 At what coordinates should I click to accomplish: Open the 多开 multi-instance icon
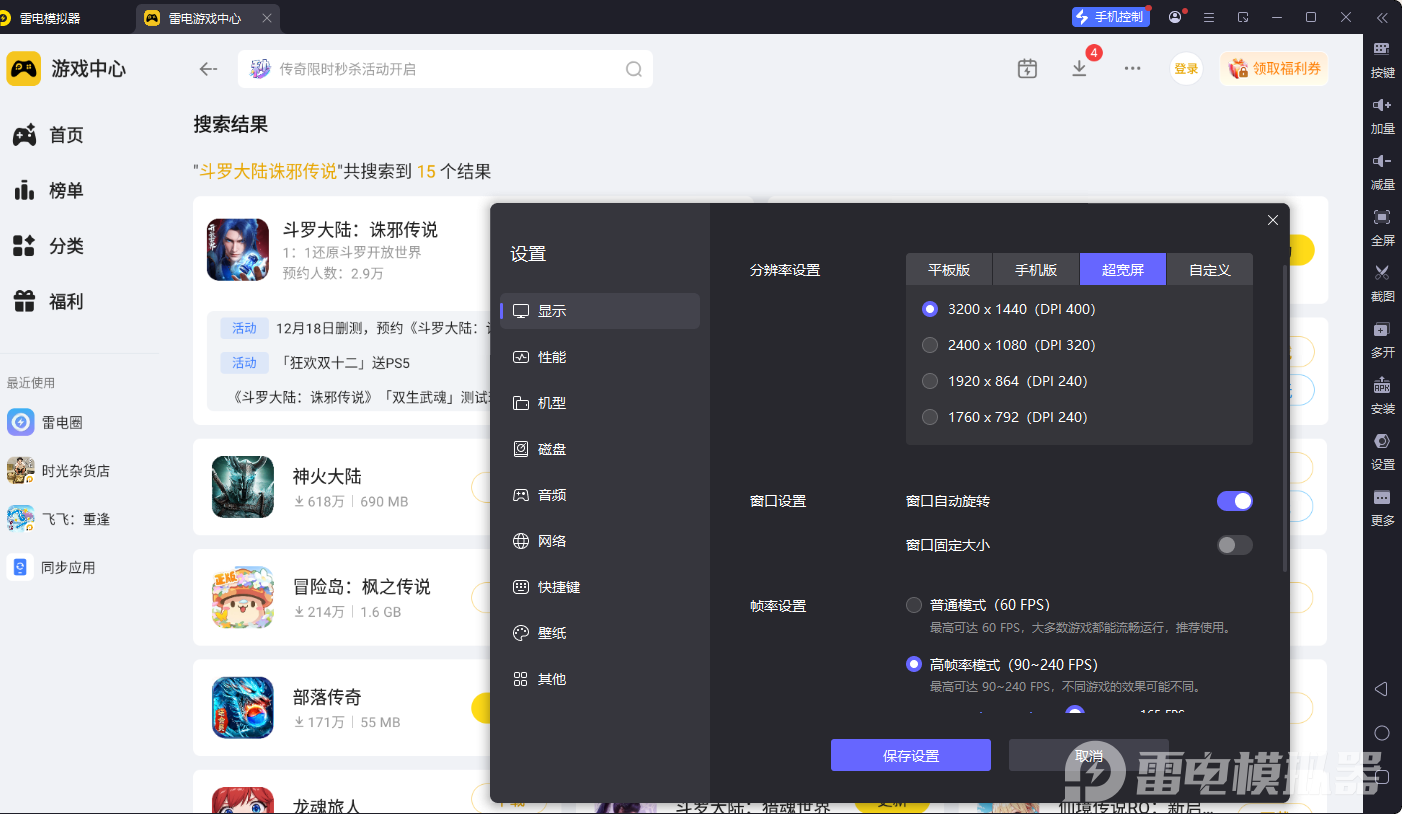point(1382,330)
